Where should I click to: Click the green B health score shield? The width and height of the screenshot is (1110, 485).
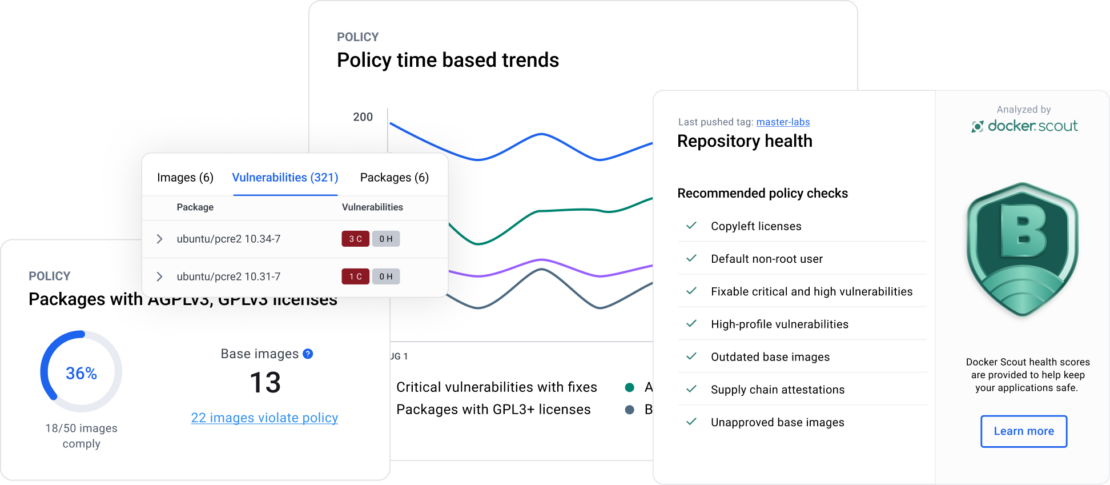pos(1022,251)
